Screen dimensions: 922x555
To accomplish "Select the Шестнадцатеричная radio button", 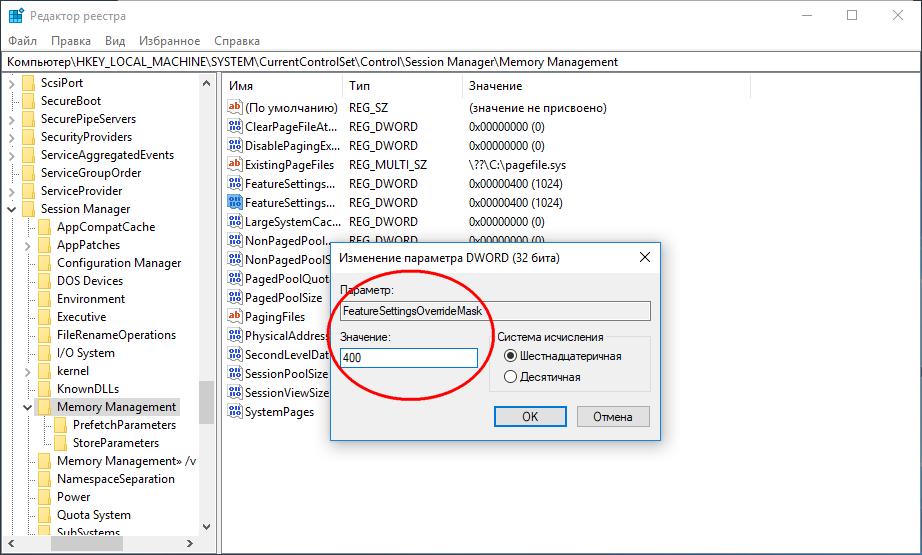I will pyautogui.click(x=511, y=356).
